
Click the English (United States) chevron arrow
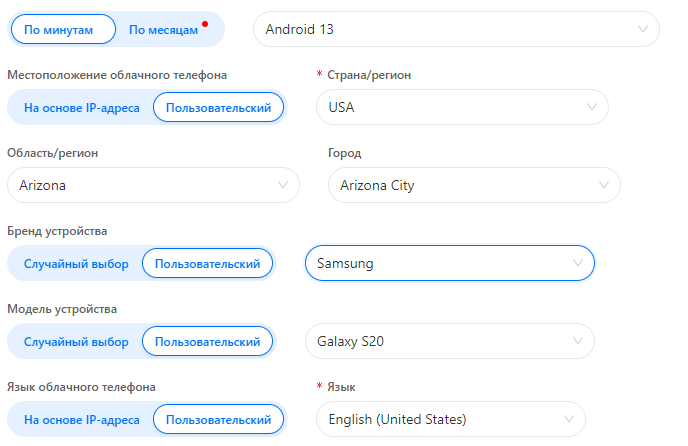click(x=569, y=419)
